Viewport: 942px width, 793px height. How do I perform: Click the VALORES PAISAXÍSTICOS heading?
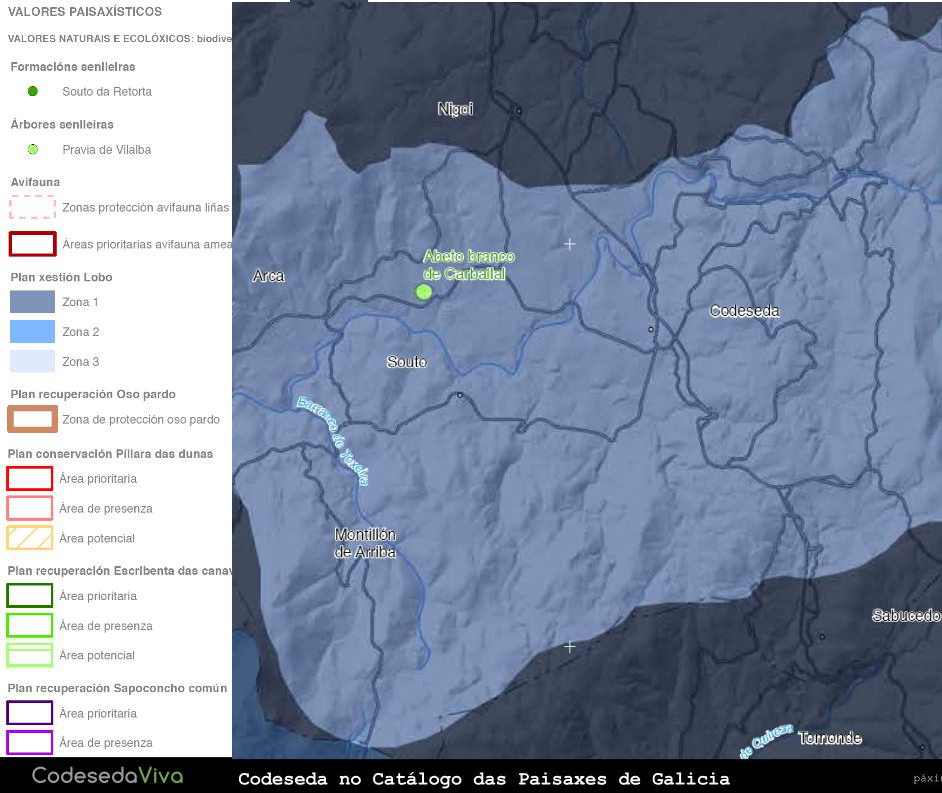pyautogui.click(x=85, y=11)
